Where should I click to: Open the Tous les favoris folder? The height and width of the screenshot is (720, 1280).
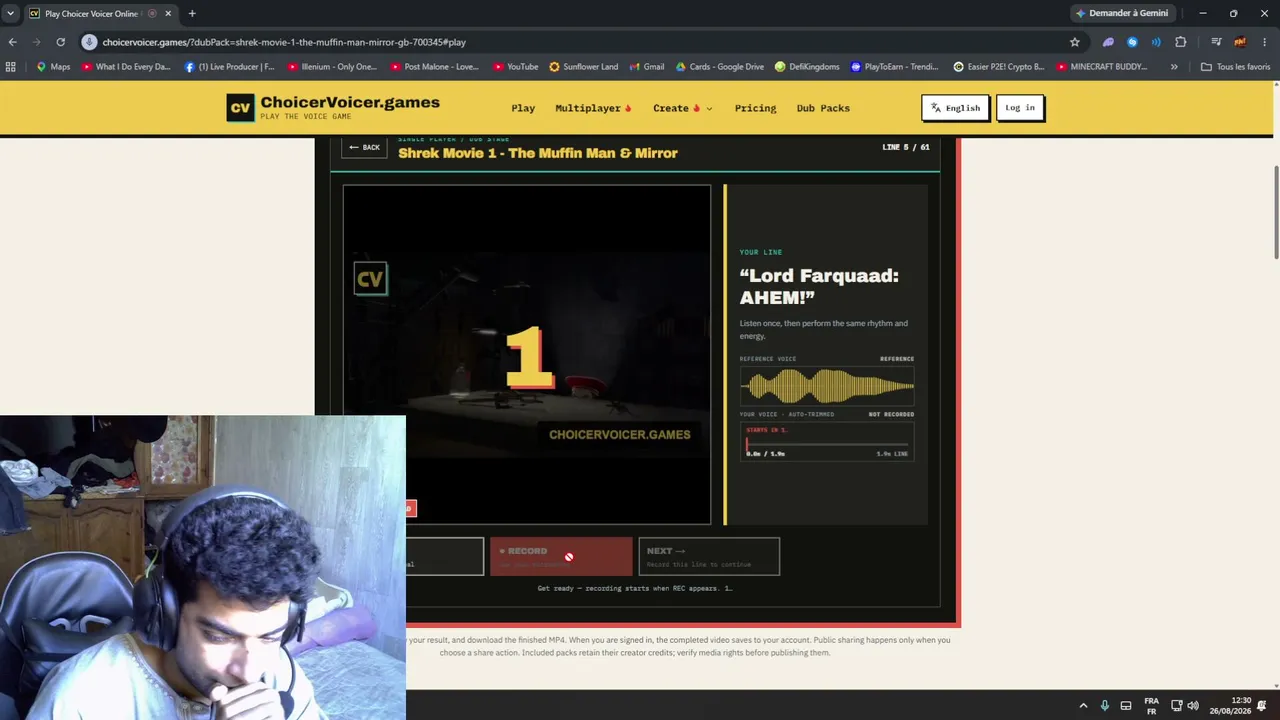point(1235,67)
